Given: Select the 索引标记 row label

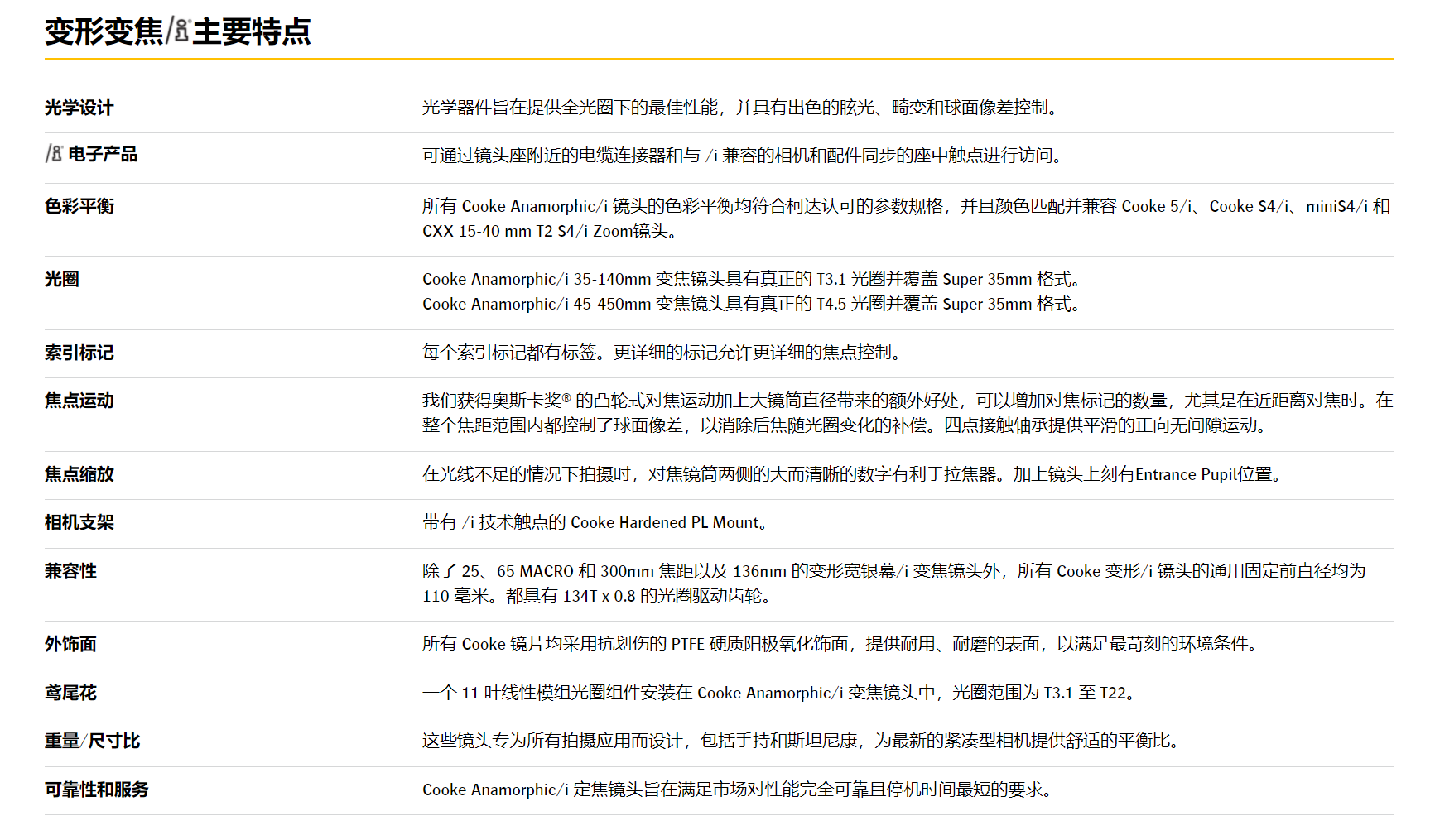Looking at the screenshot, I should [79, 353].
